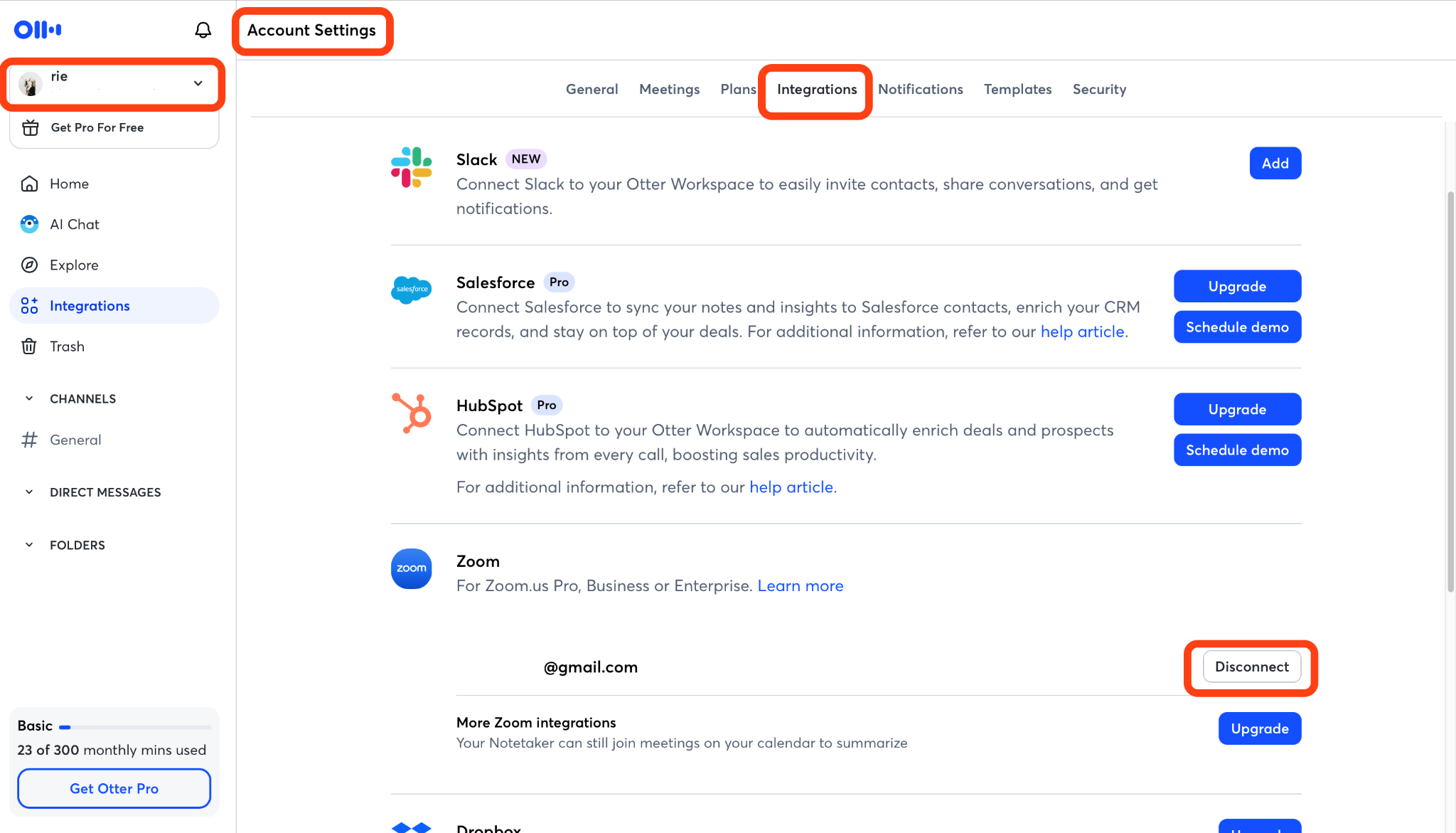Screen dimensions: 1456x833
Task: Open the Plans tab
Action: pyautogui.click(x=739, y=89)
